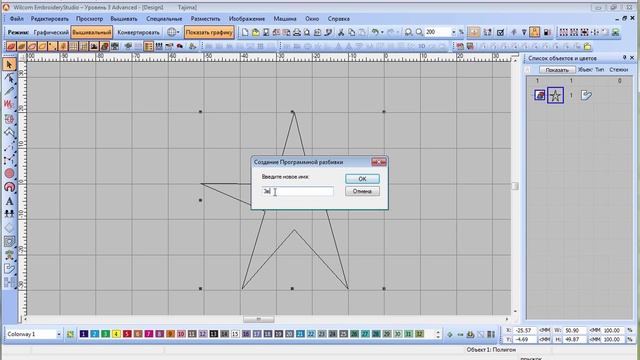The height and width of the screenshot is (360, 640).
Task: Toggle the Вышивальный mode button
Action: point(92,32)
